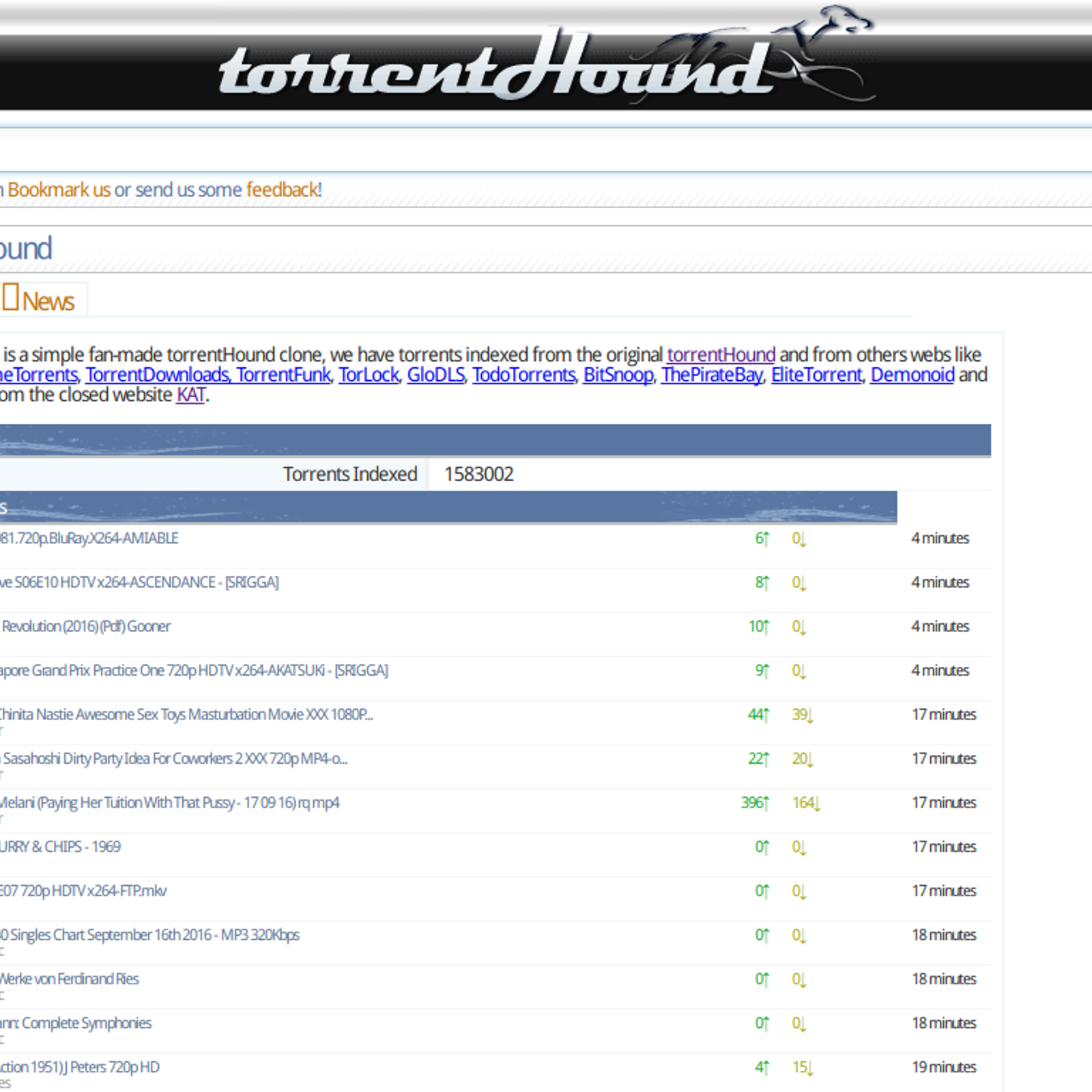The image size is (1092, 1092).
Task: Open the S06E10 HDTV x264-ASCENDANCE torrent
Action: point(139,582)
